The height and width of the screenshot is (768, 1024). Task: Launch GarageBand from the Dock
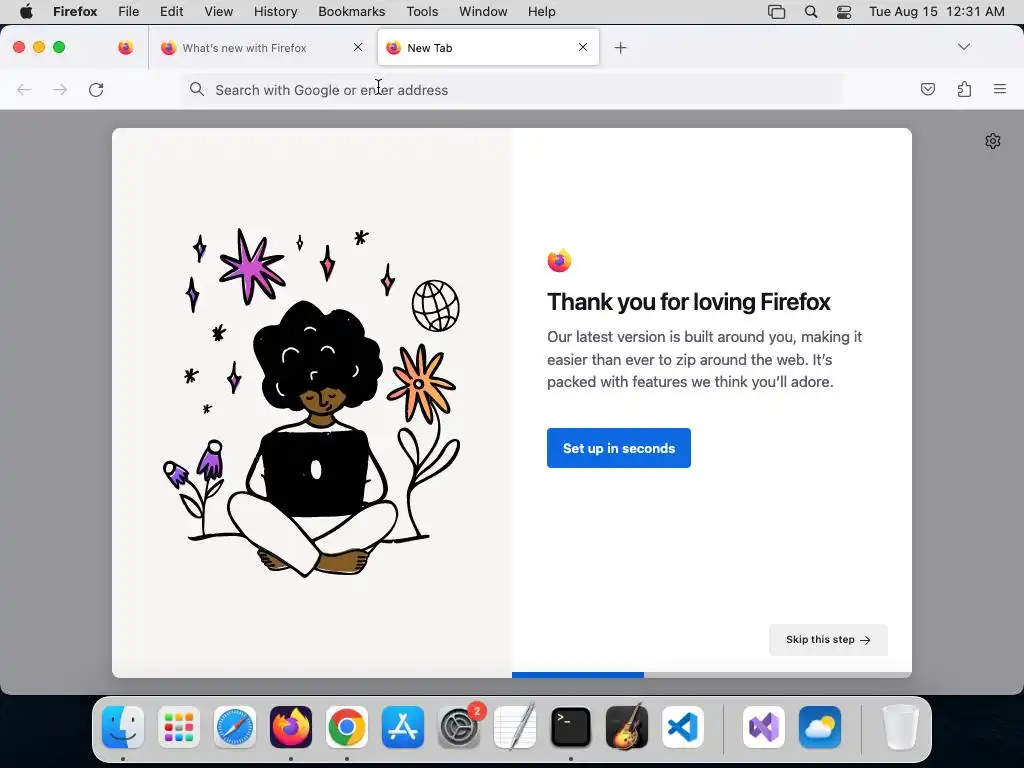pos(627,727)
